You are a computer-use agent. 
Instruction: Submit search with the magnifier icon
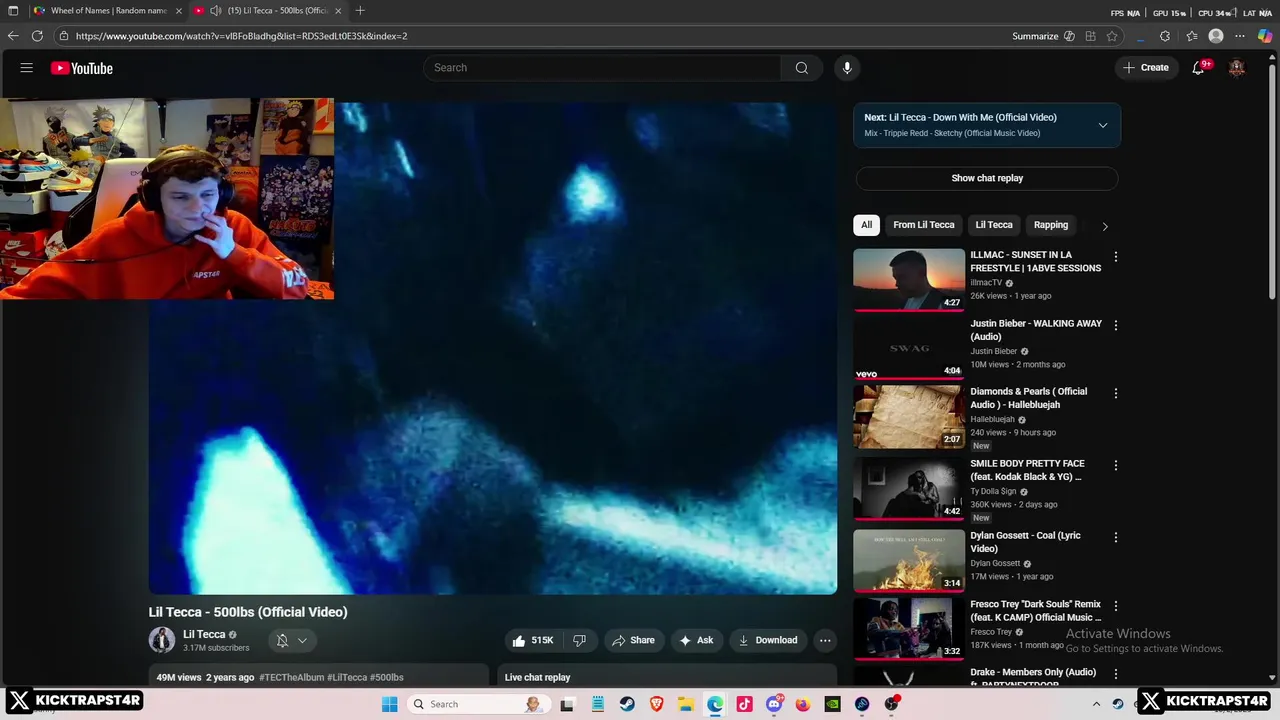click(801, 68)
